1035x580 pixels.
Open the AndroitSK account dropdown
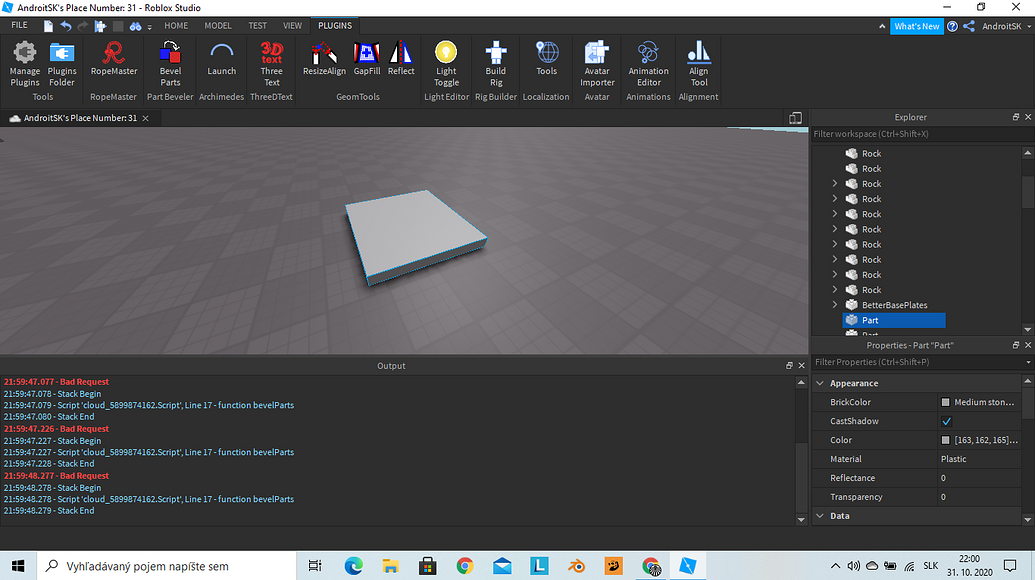[1006, 26]
